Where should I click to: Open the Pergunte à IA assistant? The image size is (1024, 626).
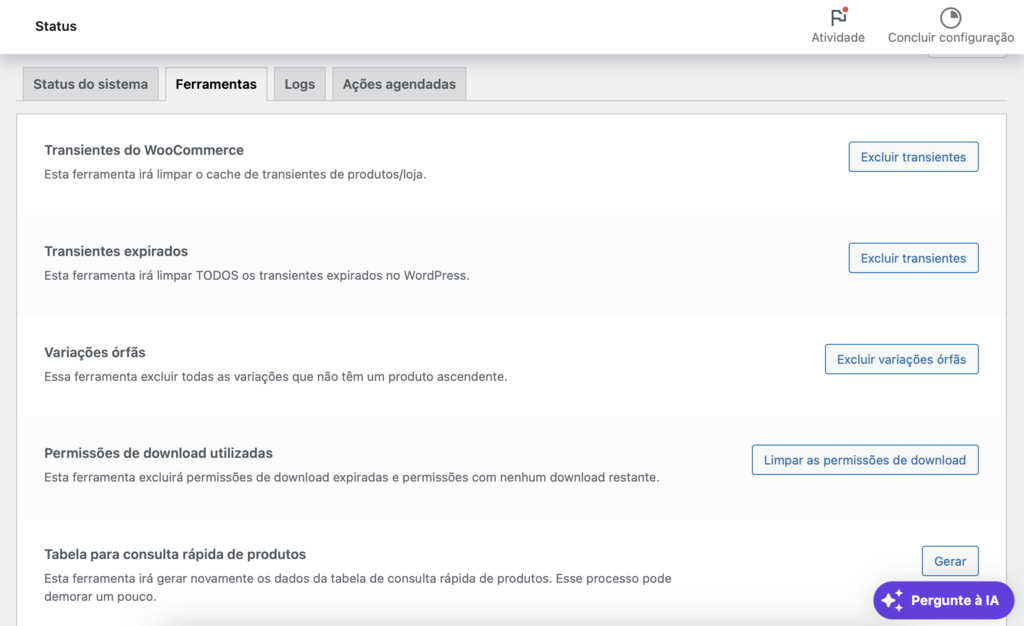click(943, 600)
